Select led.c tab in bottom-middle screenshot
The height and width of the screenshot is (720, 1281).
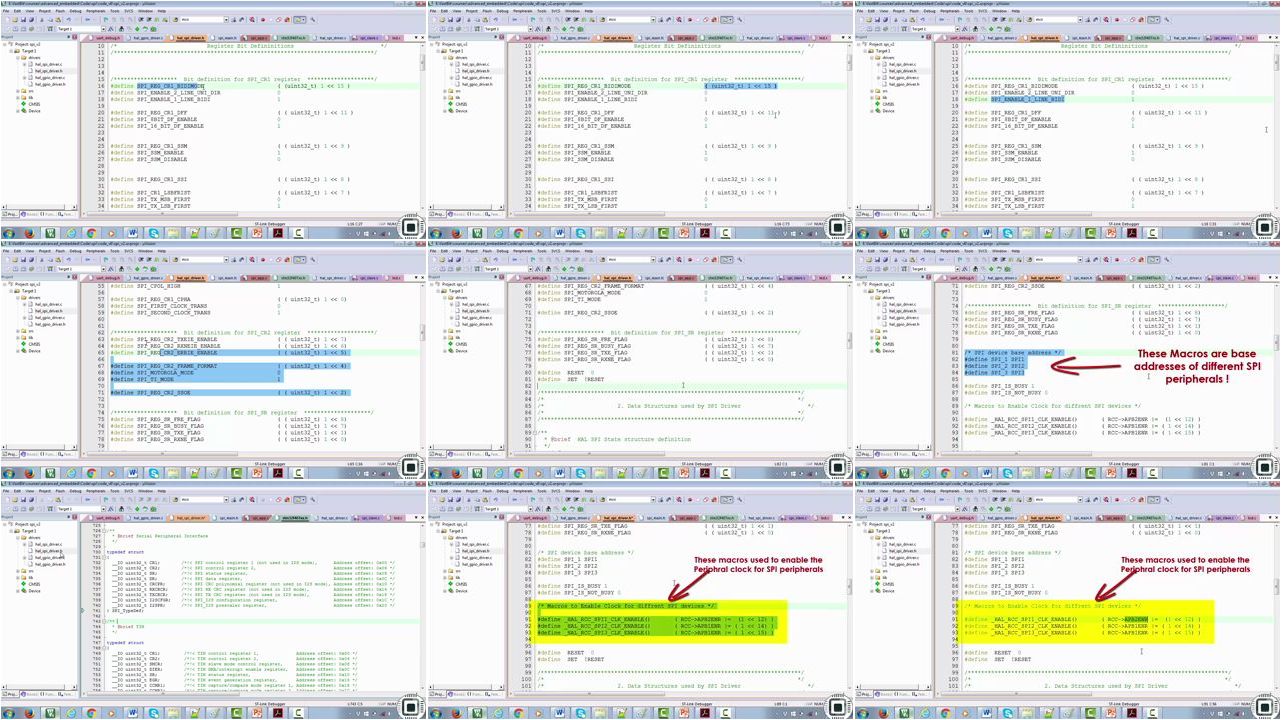823,518
